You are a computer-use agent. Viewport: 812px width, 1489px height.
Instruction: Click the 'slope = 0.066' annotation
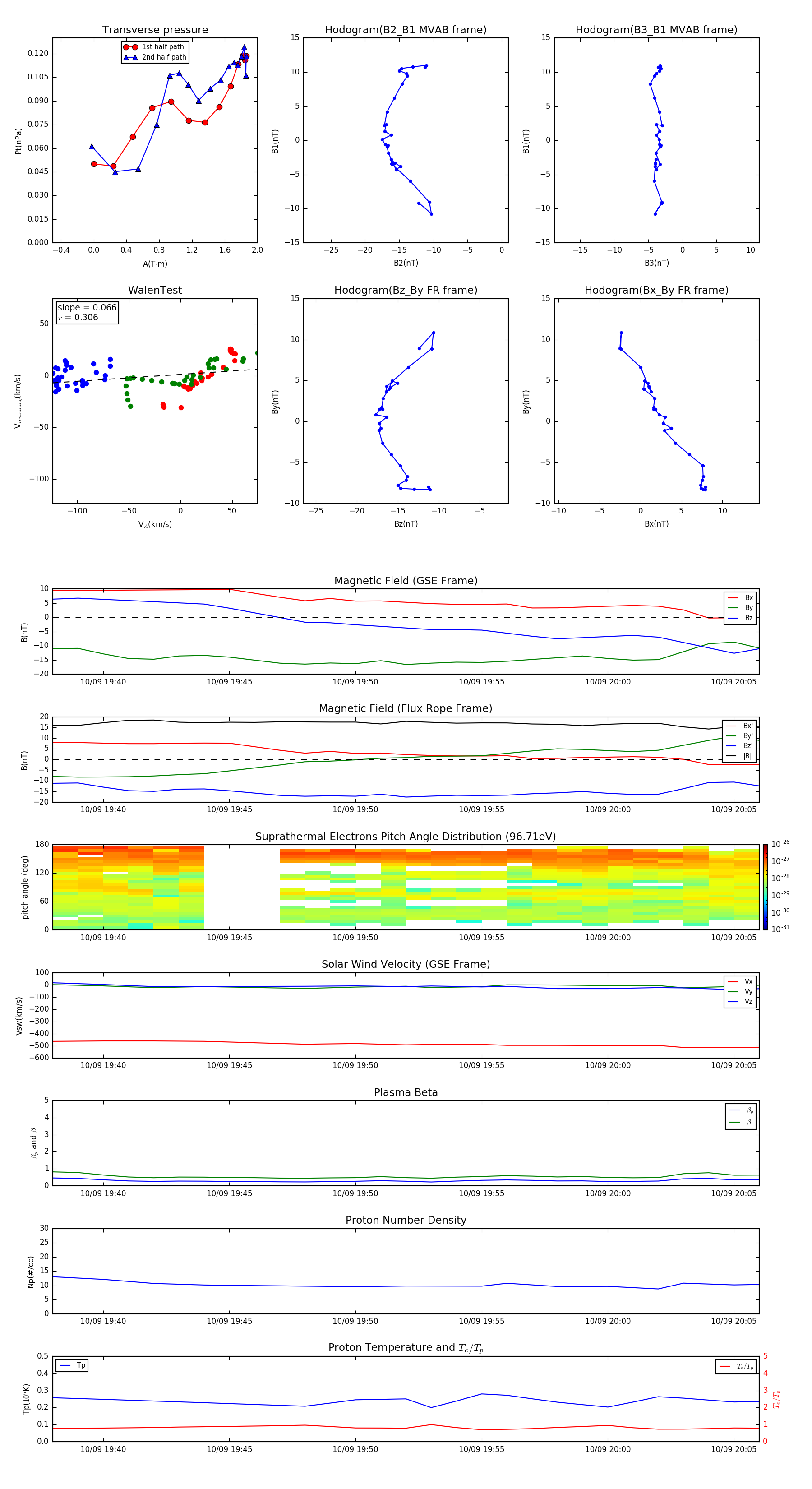87,308
